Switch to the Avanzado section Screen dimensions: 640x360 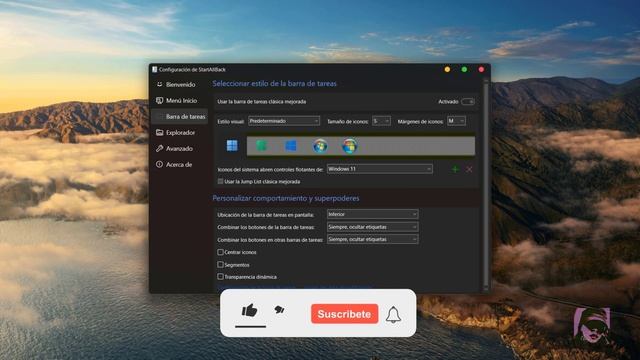coord(179,149)
